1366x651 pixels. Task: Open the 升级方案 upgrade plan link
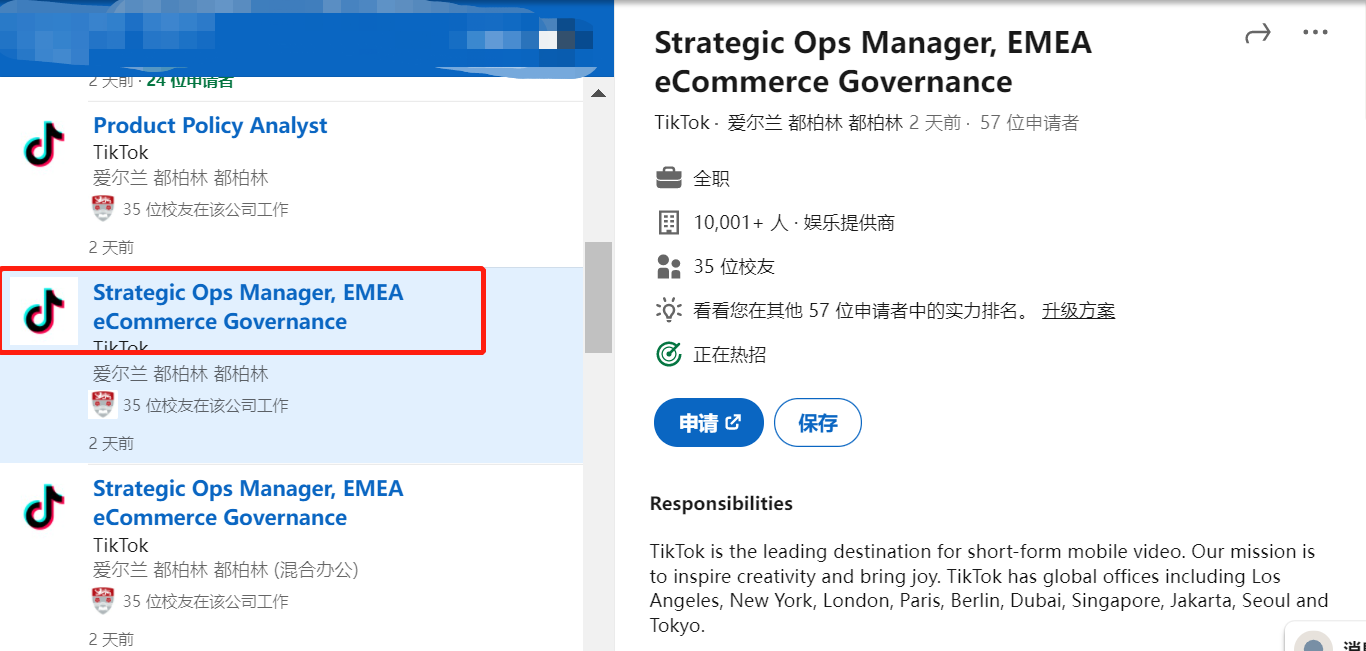pos(1078,310)
